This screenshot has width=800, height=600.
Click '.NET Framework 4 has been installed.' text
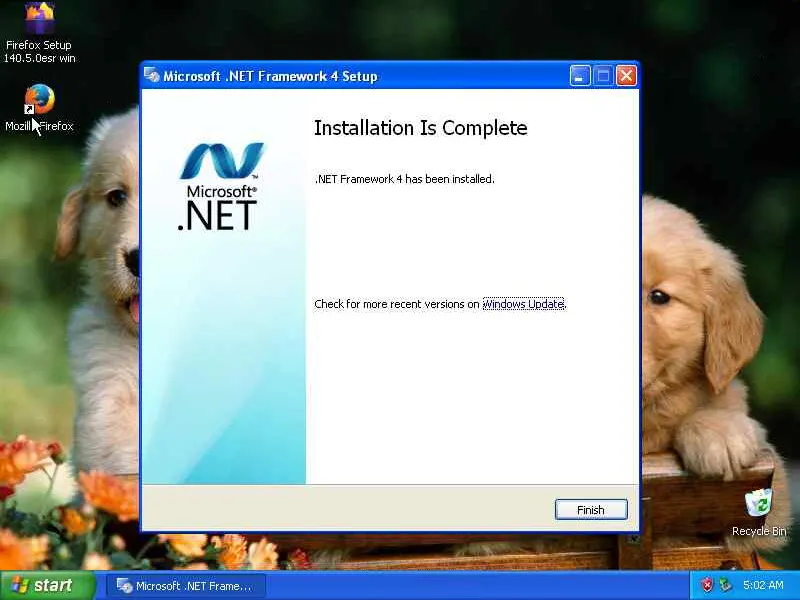[405, 179]
